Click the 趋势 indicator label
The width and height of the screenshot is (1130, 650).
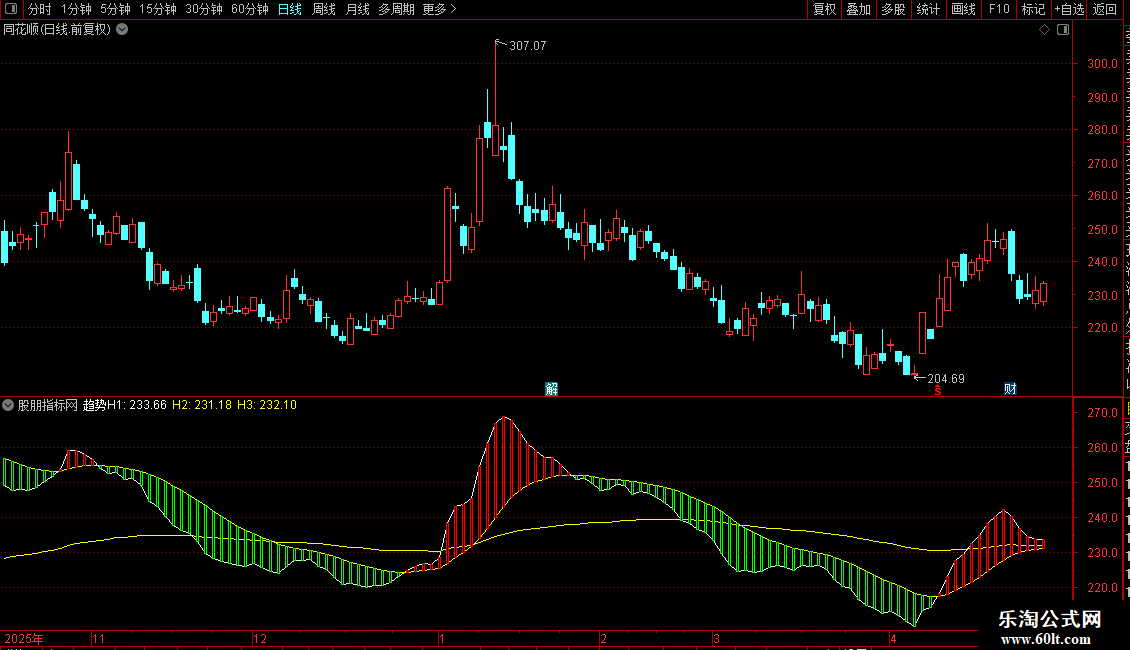(x=94, y=405)
